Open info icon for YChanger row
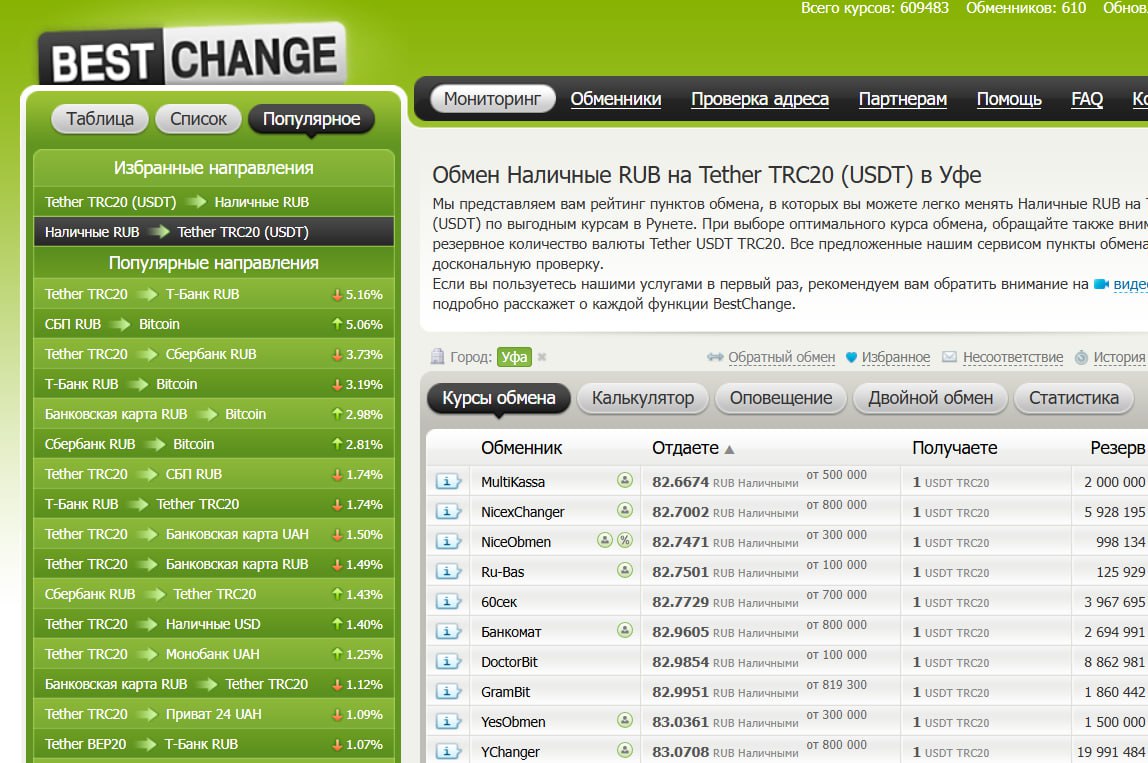1148x763 pixels. pyautogui.click(x=448, y=751)
